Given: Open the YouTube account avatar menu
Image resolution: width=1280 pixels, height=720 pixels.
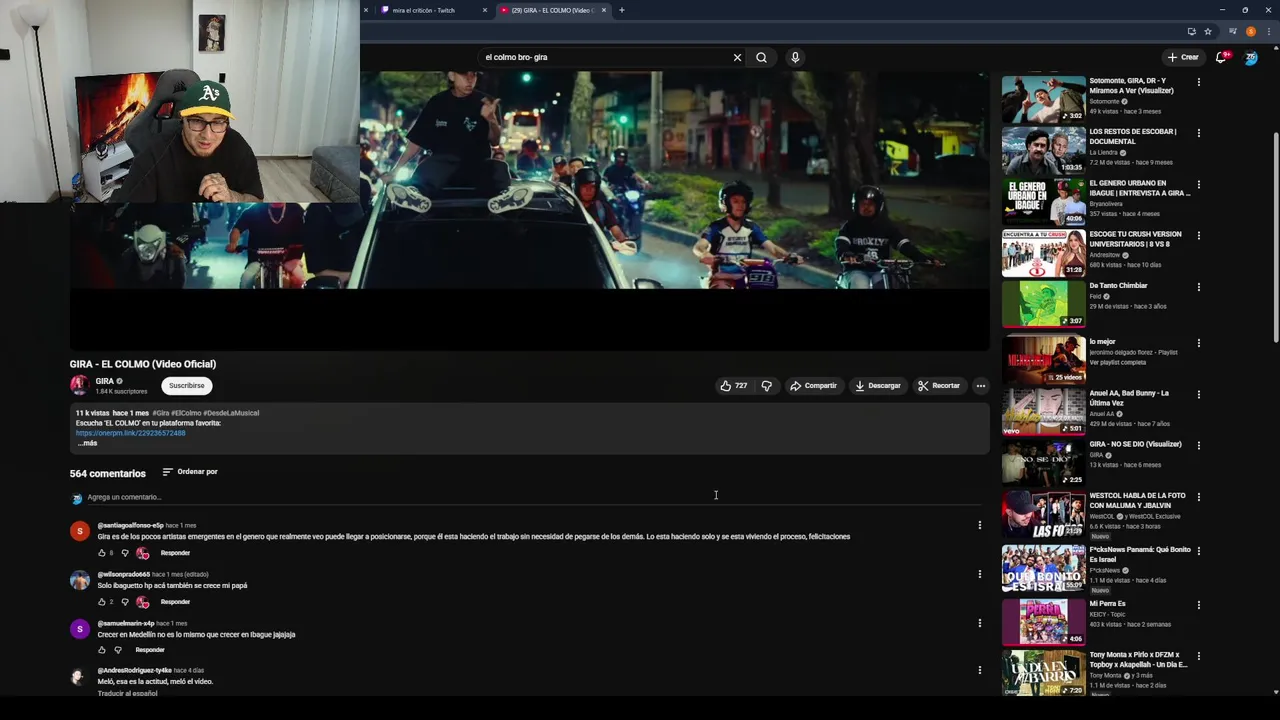Looking at the screenshot, I should pos(1251,57).
